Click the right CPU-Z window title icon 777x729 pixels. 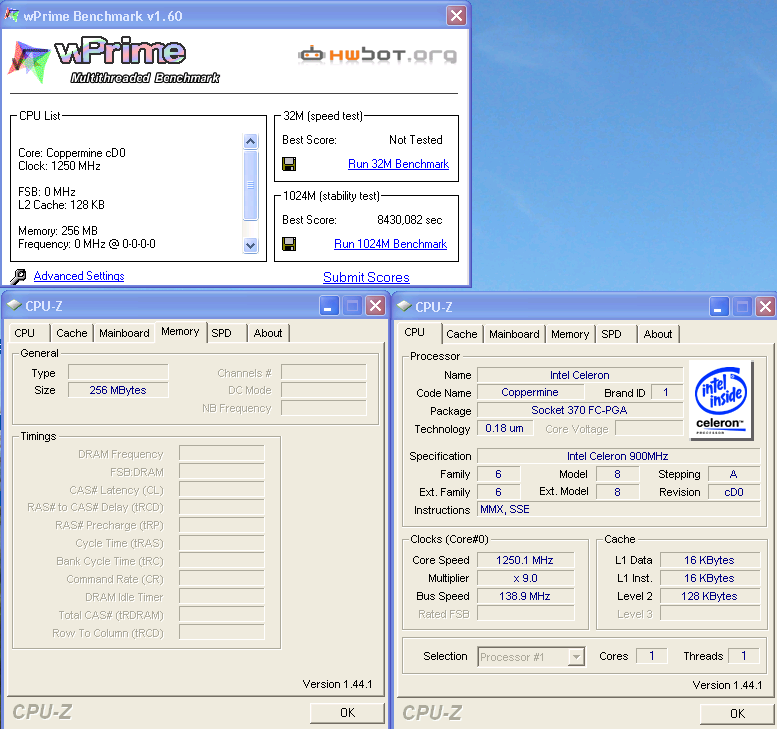pyautogui.click(x=404, y=306)
